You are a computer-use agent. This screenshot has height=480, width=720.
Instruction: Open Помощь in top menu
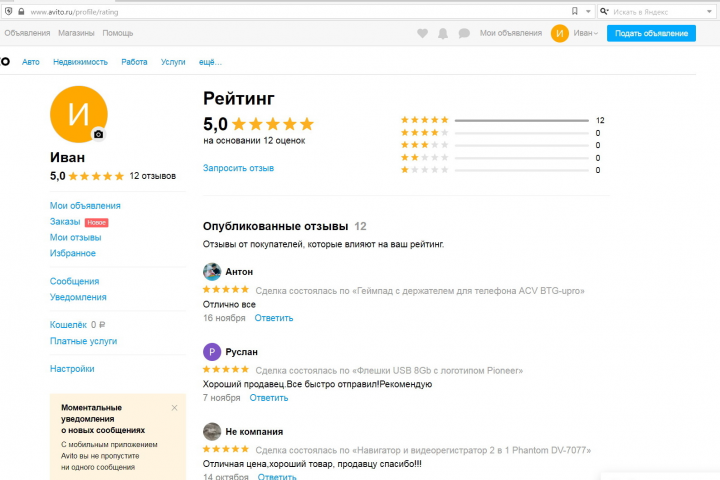tap(118, 33)
